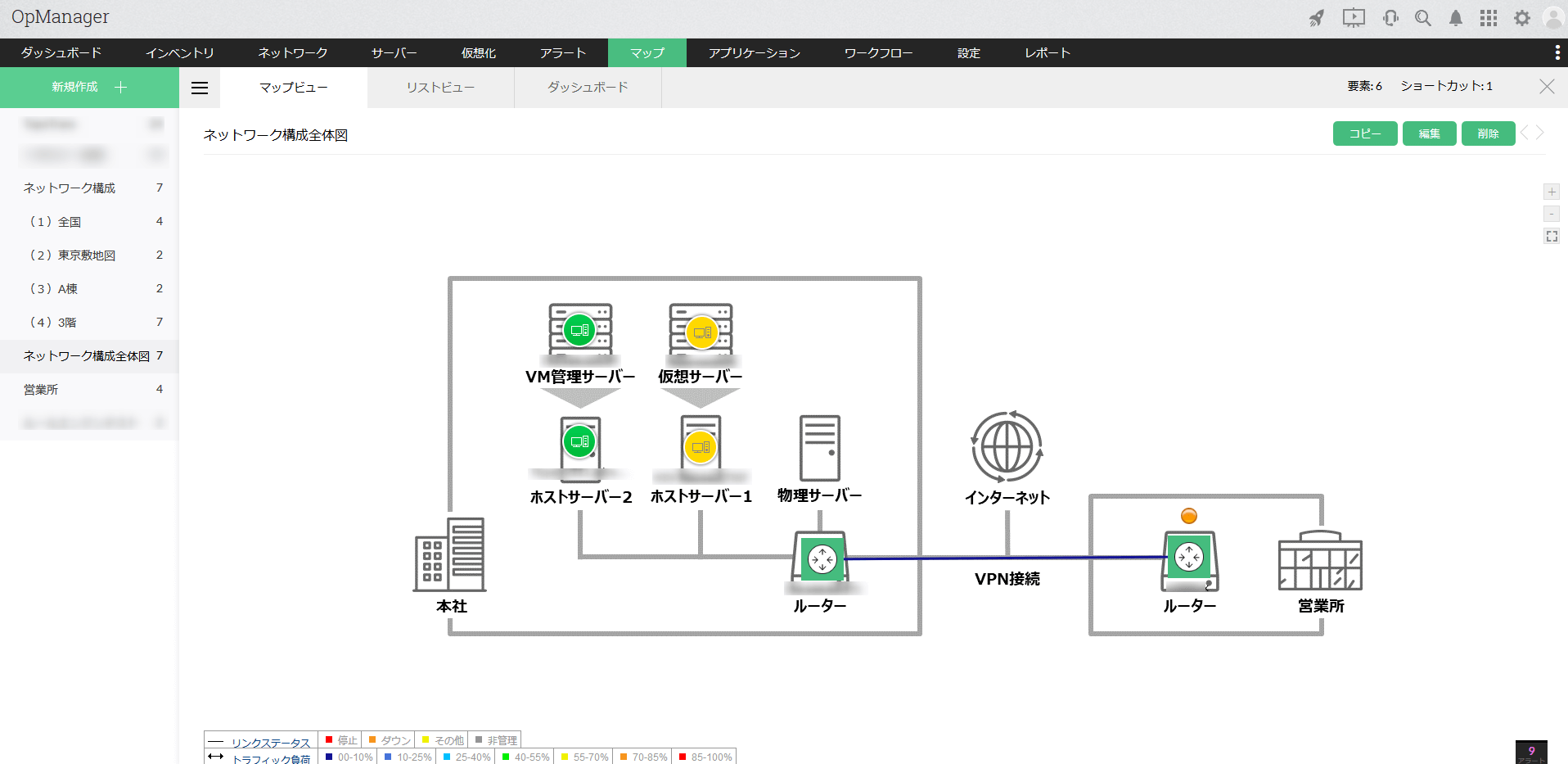Open the alarm bell notifications
The height and width of the screenshot is (764, 1568).
(1456, 18)
